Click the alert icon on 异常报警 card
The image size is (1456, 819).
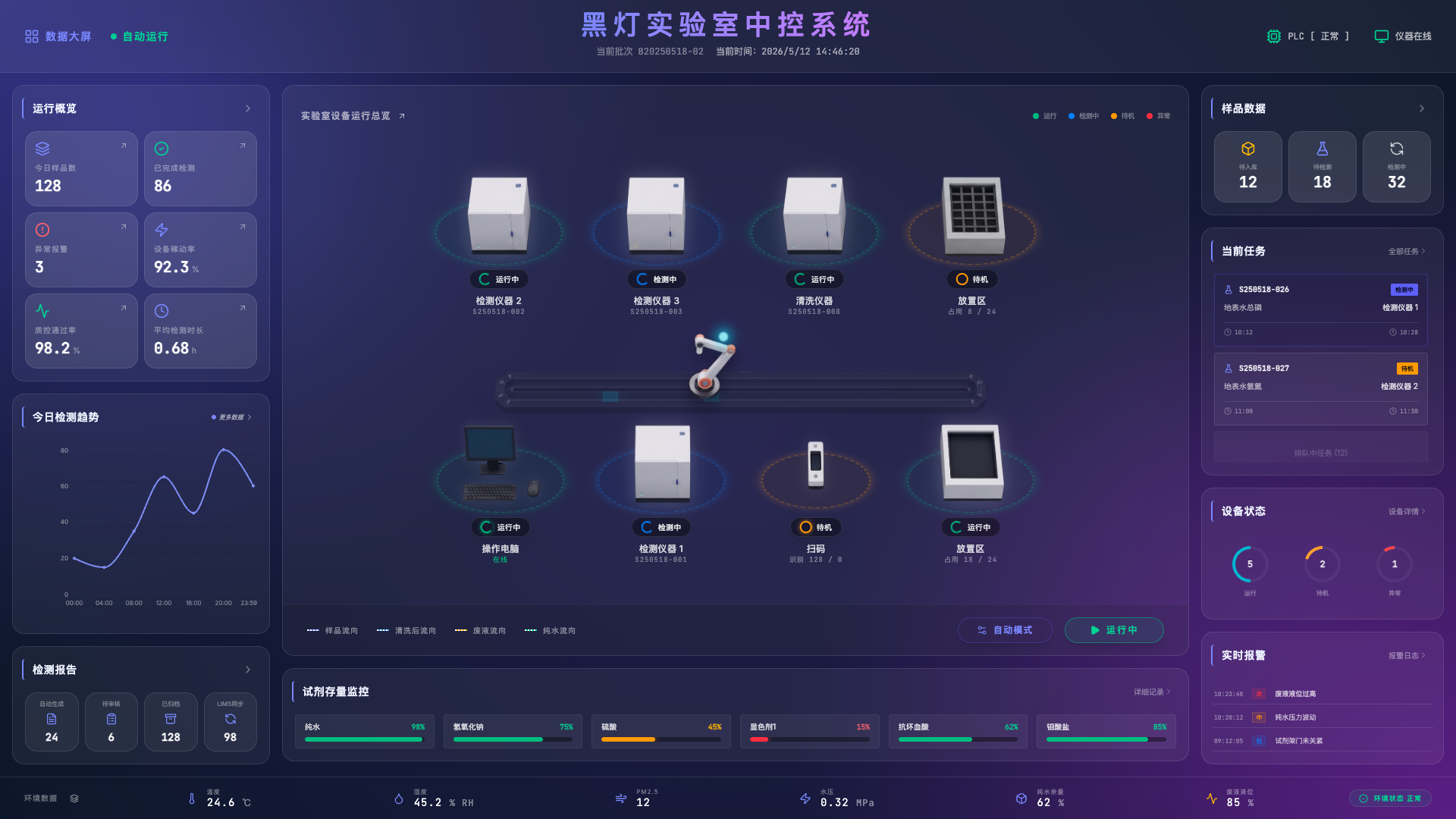[42, 230]
